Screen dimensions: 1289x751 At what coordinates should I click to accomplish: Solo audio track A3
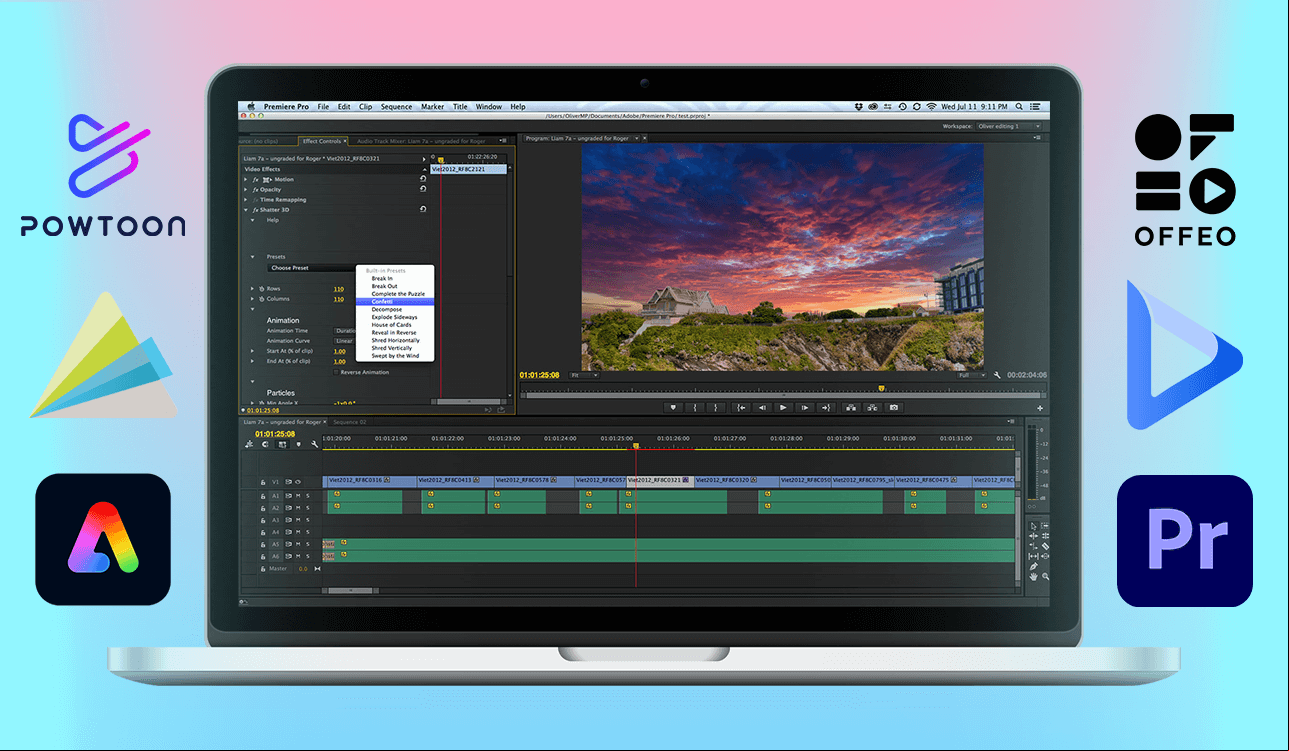(308, 520)
